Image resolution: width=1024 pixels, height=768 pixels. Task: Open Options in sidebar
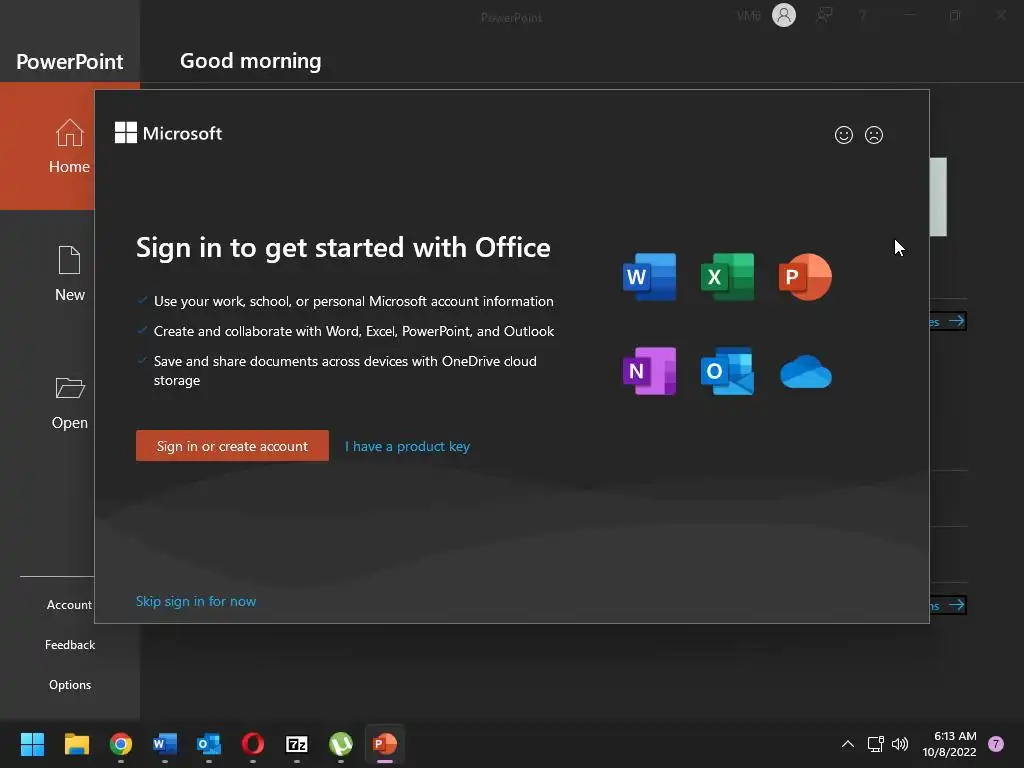[70, 684]
